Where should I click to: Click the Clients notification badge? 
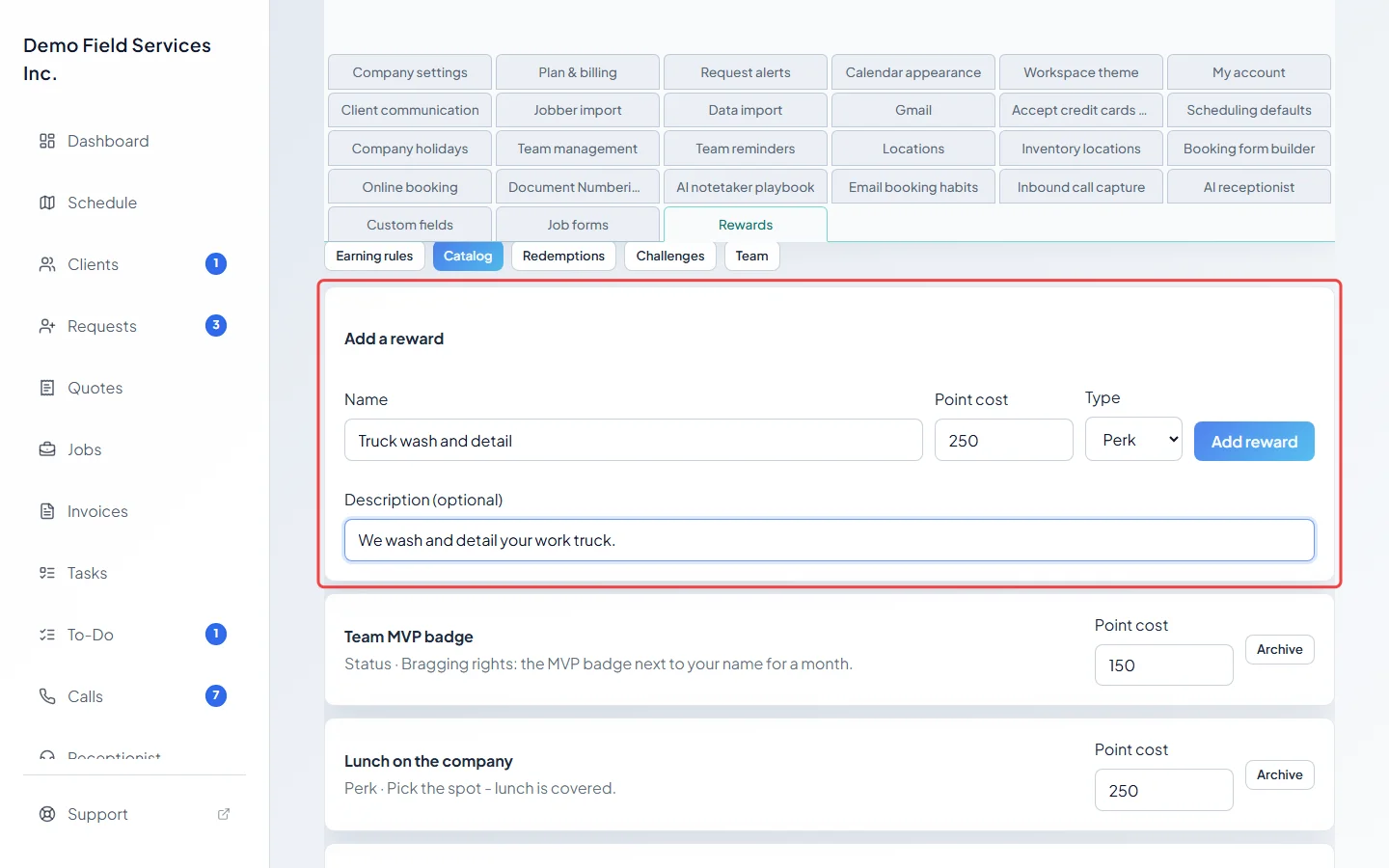(216, 263)
